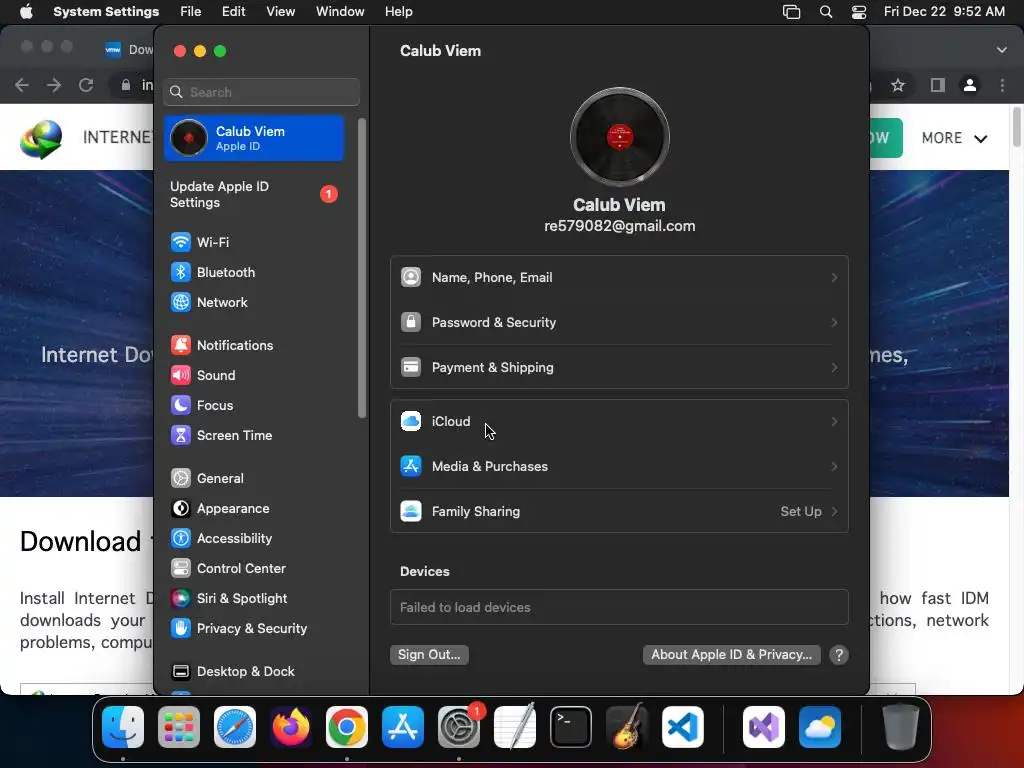The height and width of the screenshot is (768, 1024).
Task: Open Payment & Shipping row
Action: pyautogui.click(x=619, y=368)
